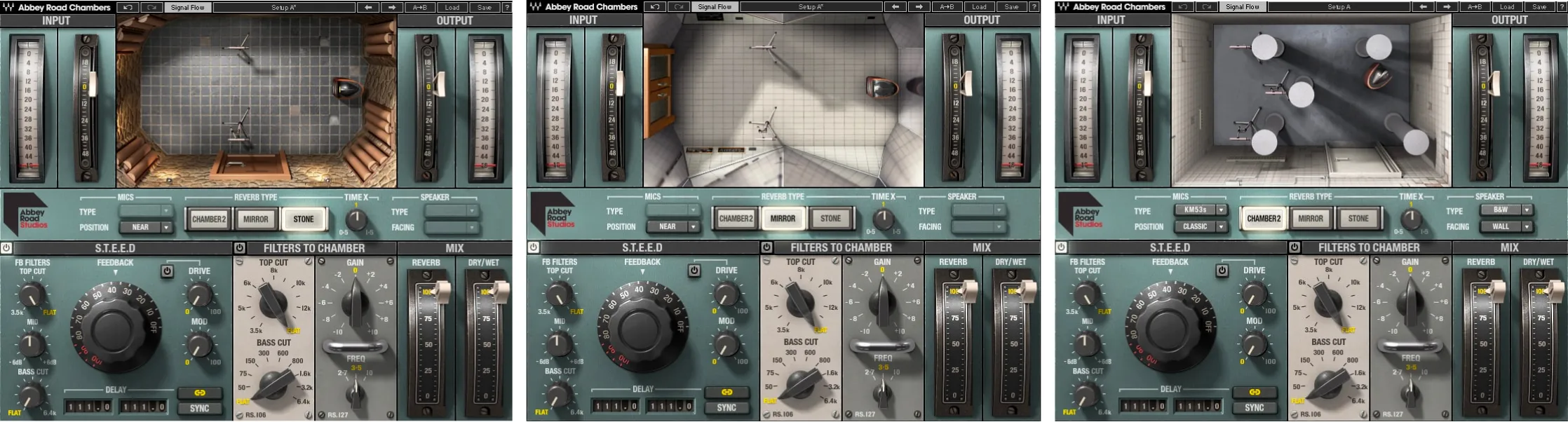The image size is (1568, 422).
Task: Toggle the Drive power switch in left plugin
Action: click(167, 271)
